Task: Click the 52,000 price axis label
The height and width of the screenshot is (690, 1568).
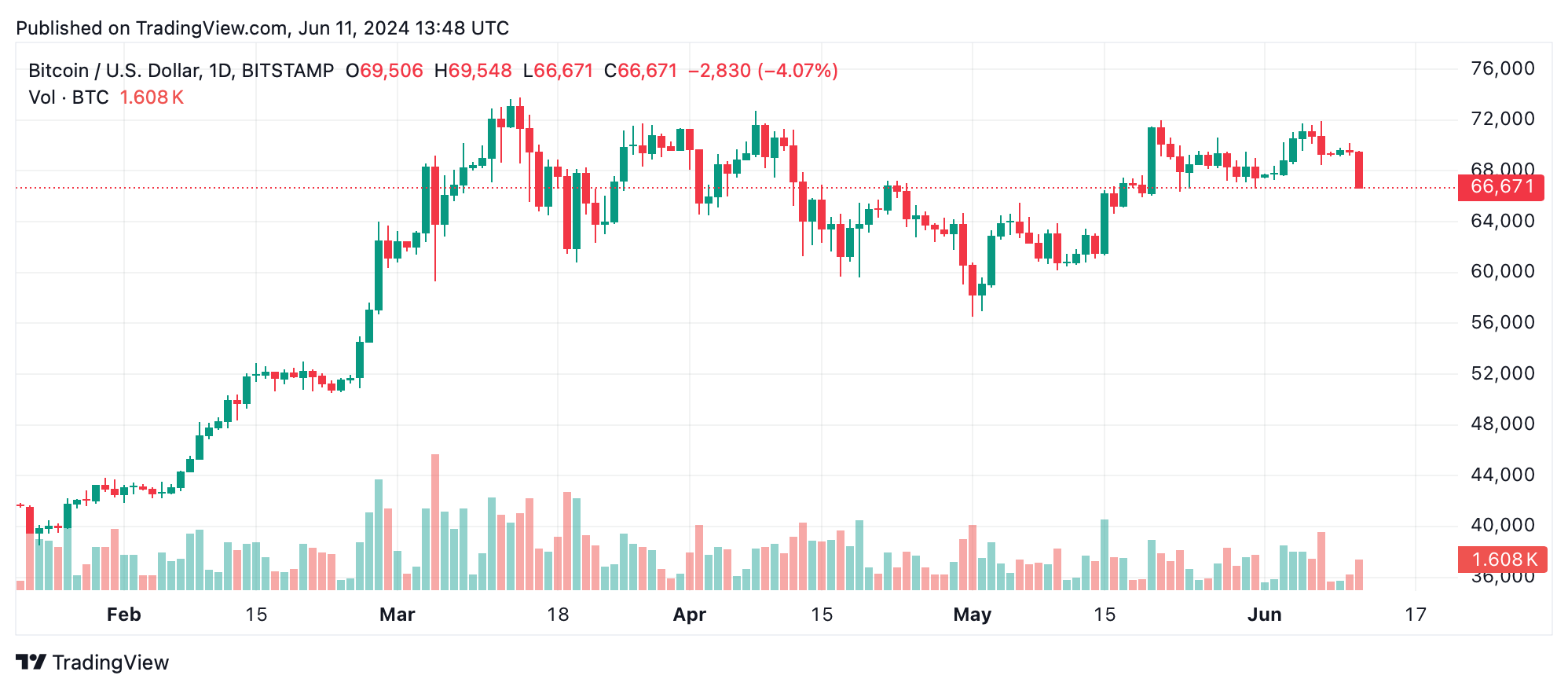Action: [1502, 373]
